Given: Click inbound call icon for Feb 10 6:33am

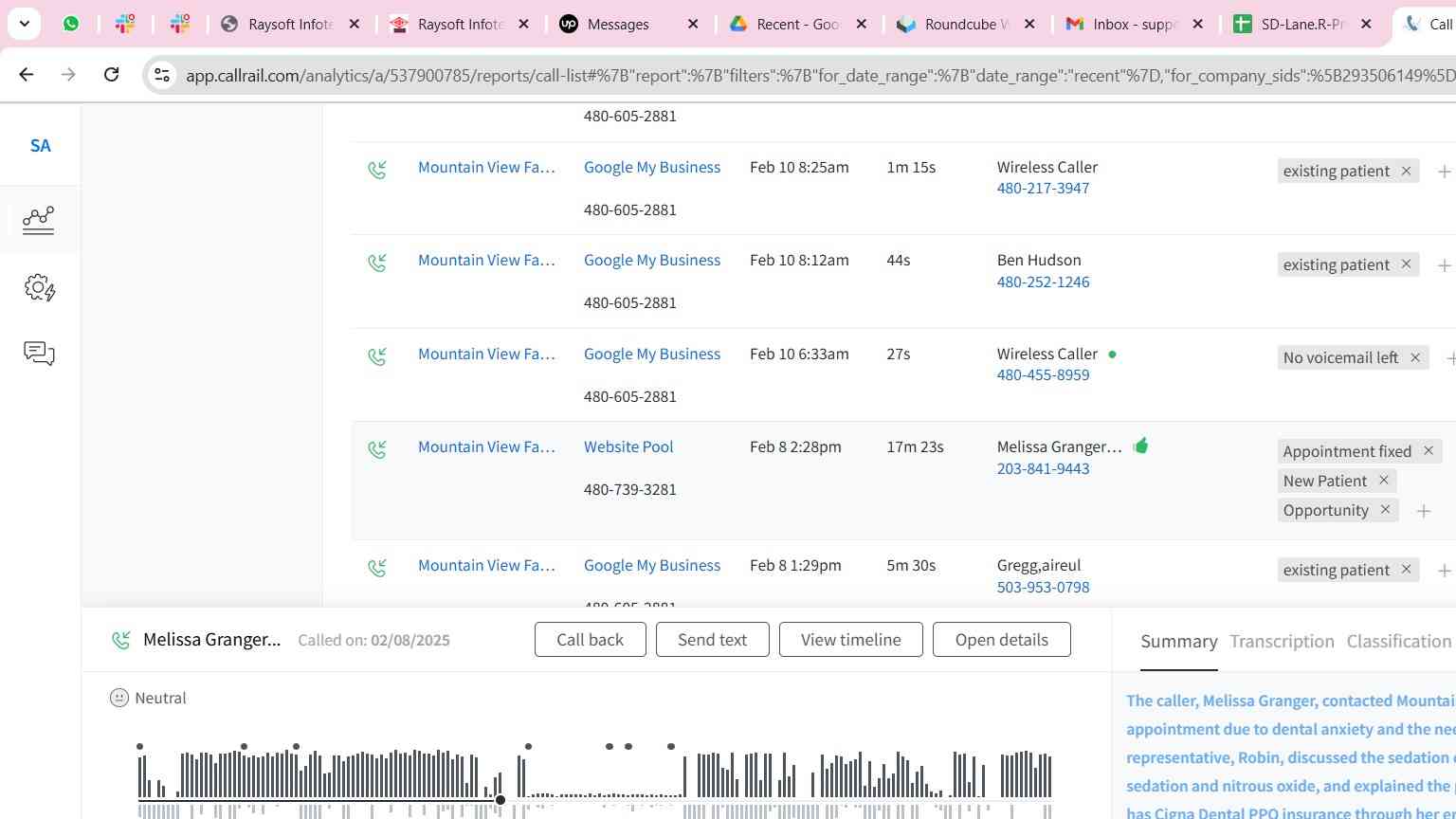Looking at the screenshot, I should (x=377, y=356).
